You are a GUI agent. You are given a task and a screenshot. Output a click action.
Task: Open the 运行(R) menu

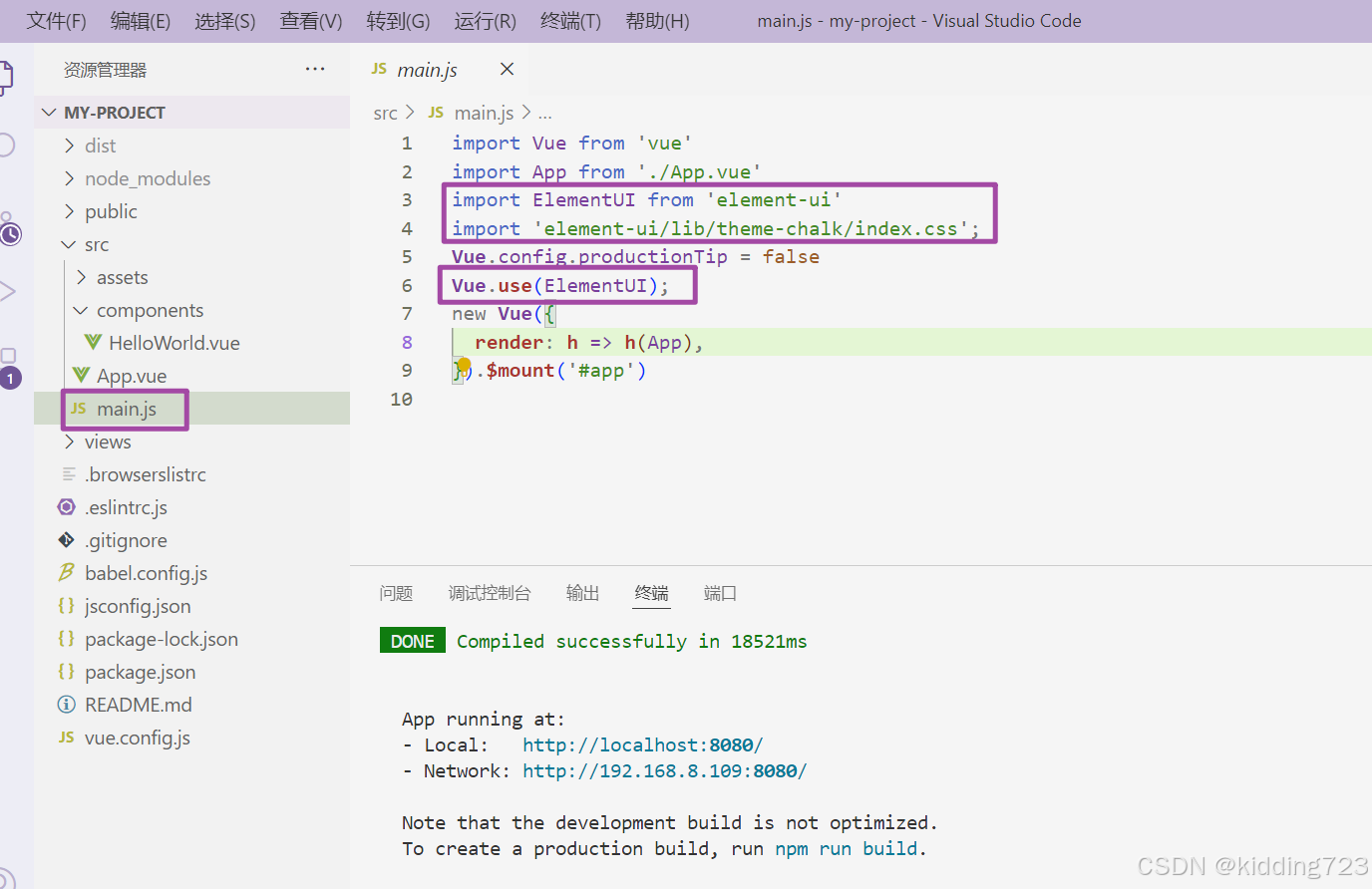click(x=485, y=21)
